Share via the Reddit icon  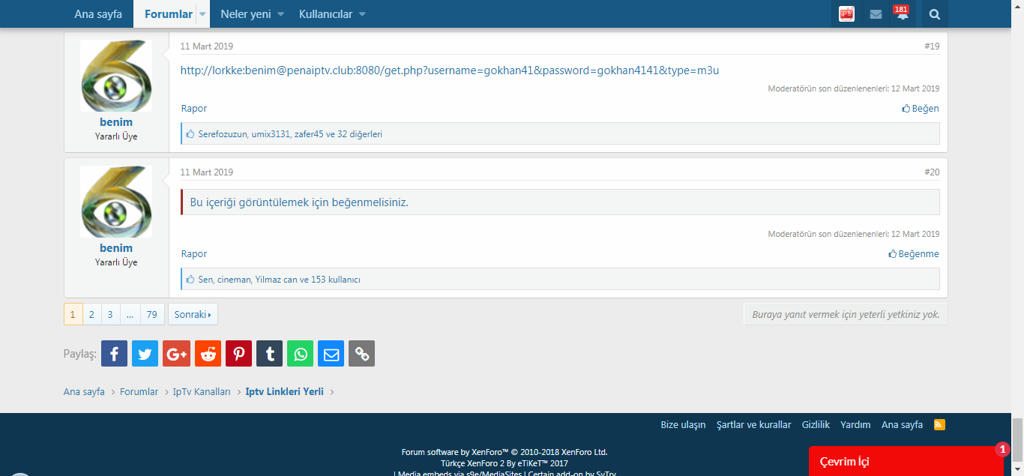pyautogui.click(x=207, y=353)
